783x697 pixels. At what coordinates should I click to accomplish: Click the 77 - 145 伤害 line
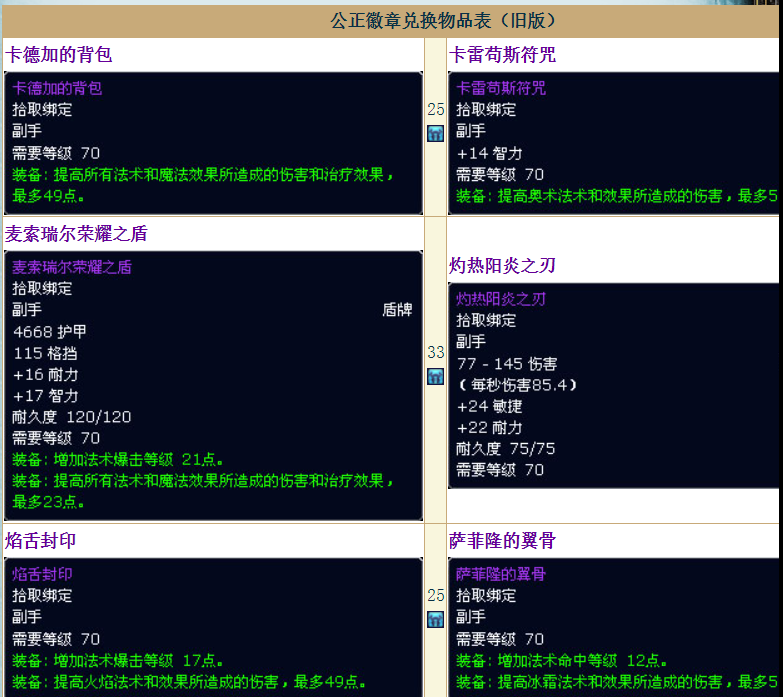coord(507,363)
